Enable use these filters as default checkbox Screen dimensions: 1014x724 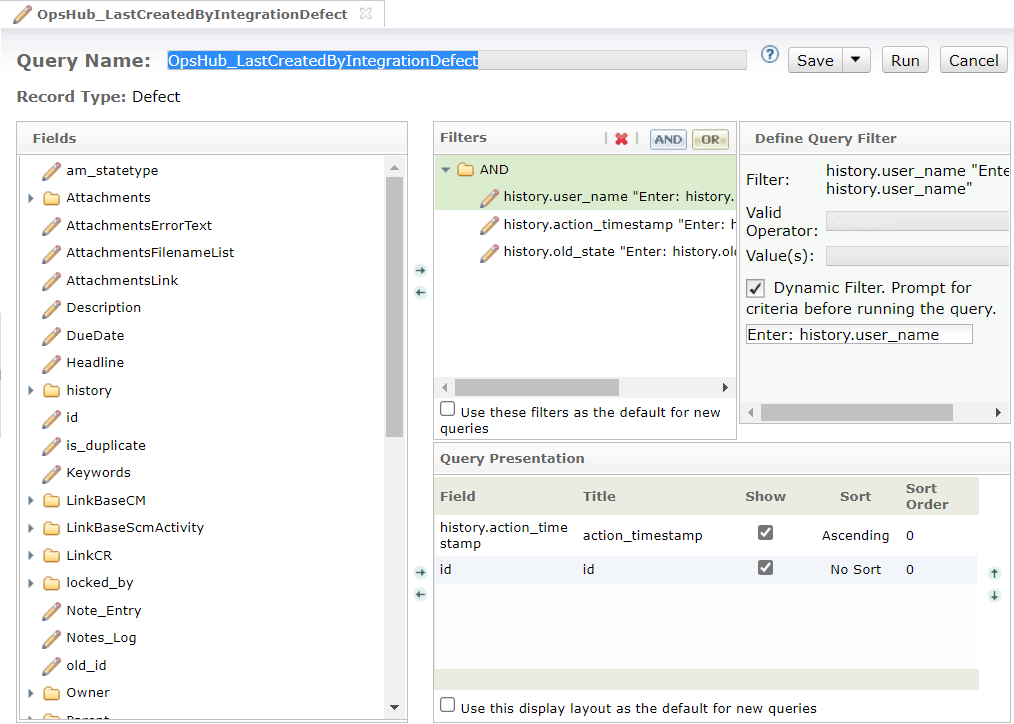tap(448, 410)
